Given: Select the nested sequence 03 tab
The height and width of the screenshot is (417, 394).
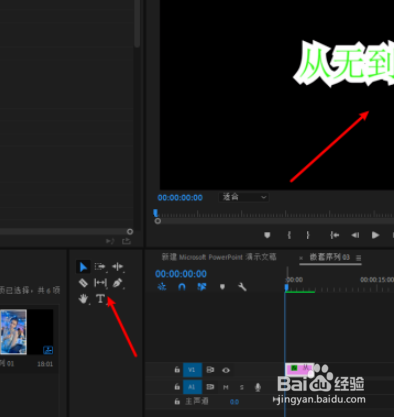Looking at the screenshot, I should tap(329, 257).
